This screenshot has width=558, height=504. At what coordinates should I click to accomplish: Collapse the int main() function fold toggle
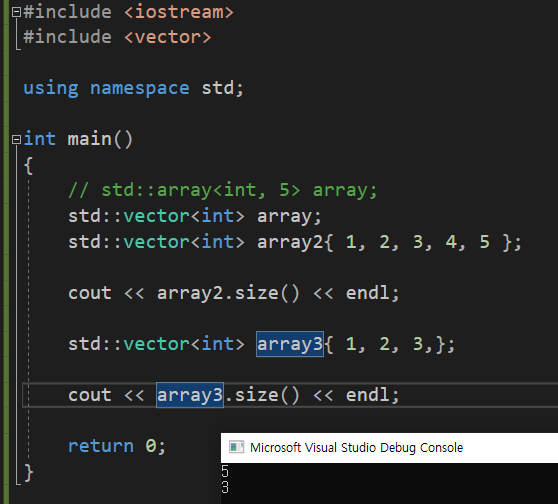coord(16,139)
